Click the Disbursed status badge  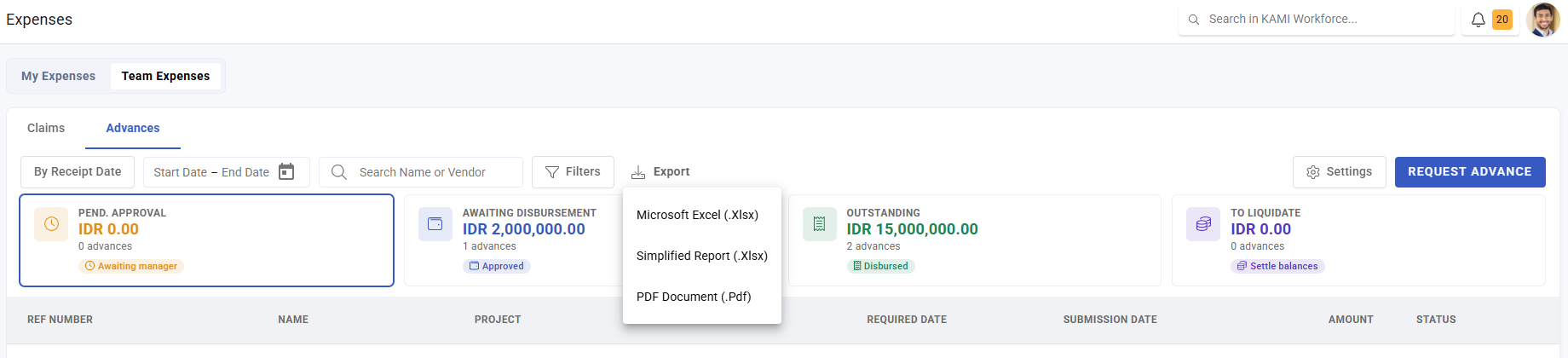880,266
